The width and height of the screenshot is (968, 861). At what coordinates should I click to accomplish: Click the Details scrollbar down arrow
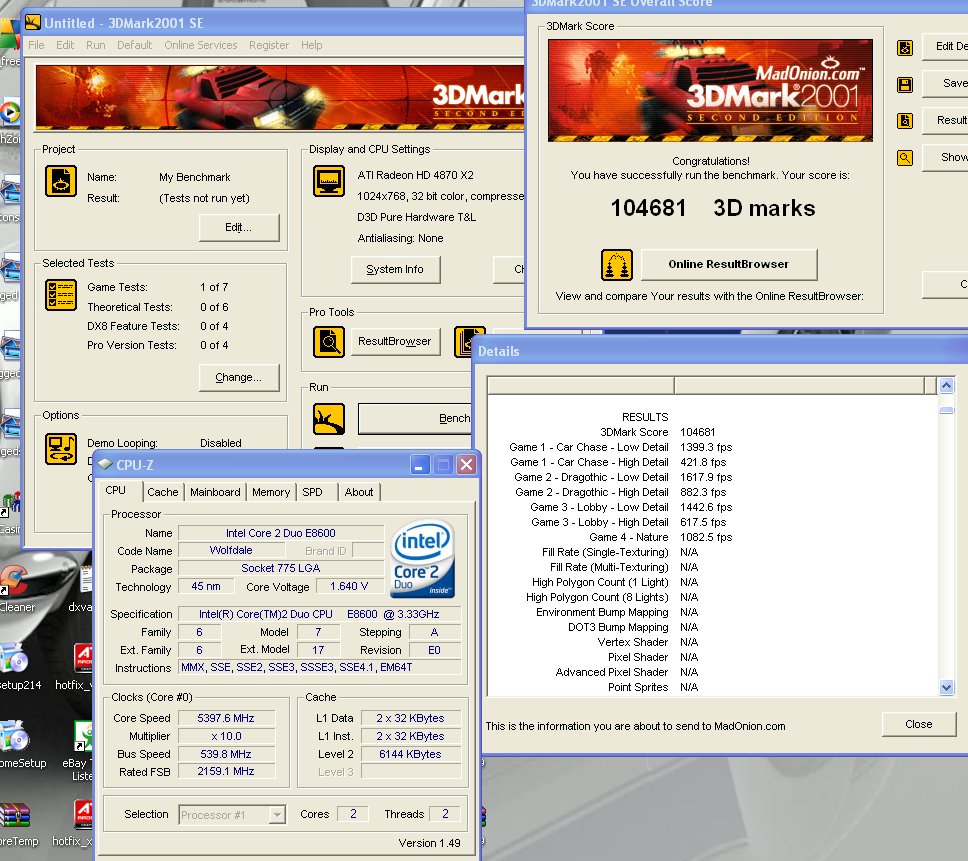[x=947, y=687]
